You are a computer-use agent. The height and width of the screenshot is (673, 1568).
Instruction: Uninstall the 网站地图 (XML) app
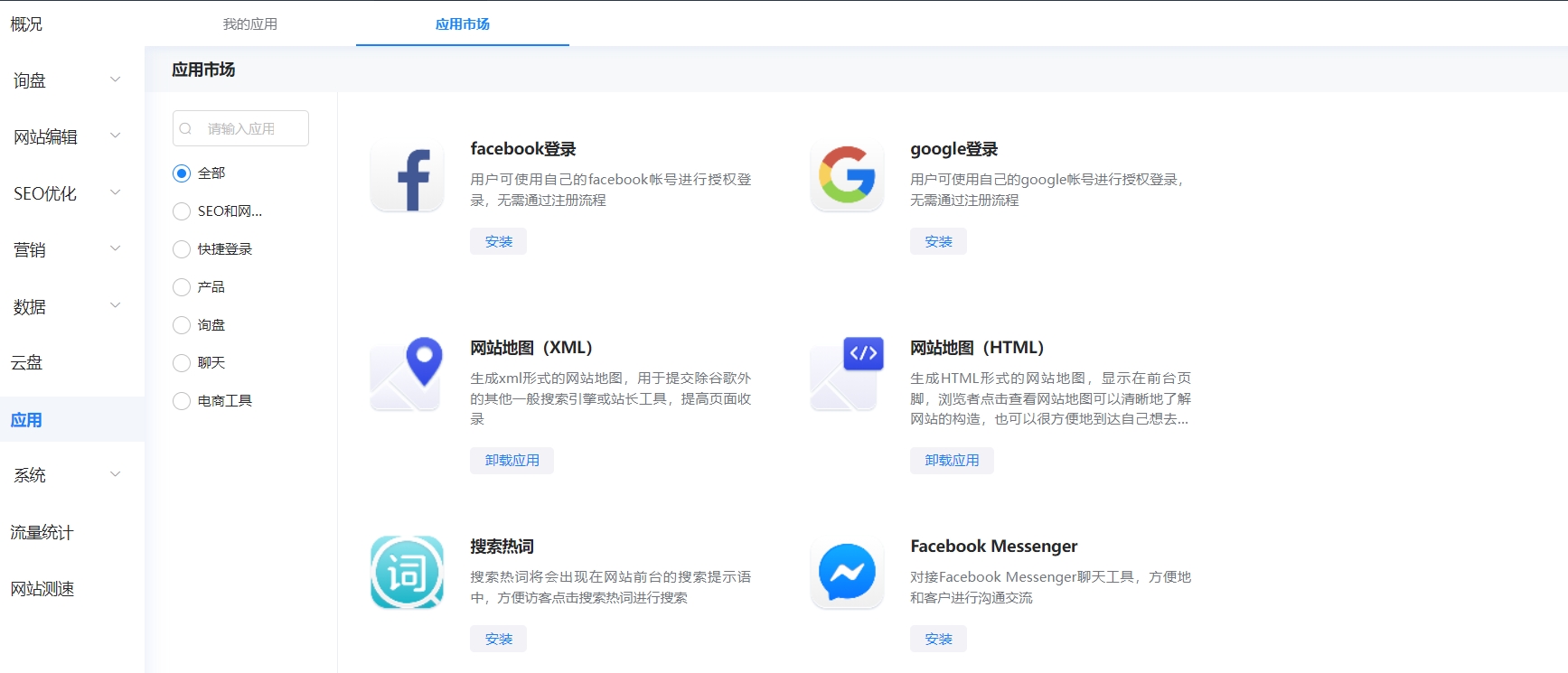(512, 461)
